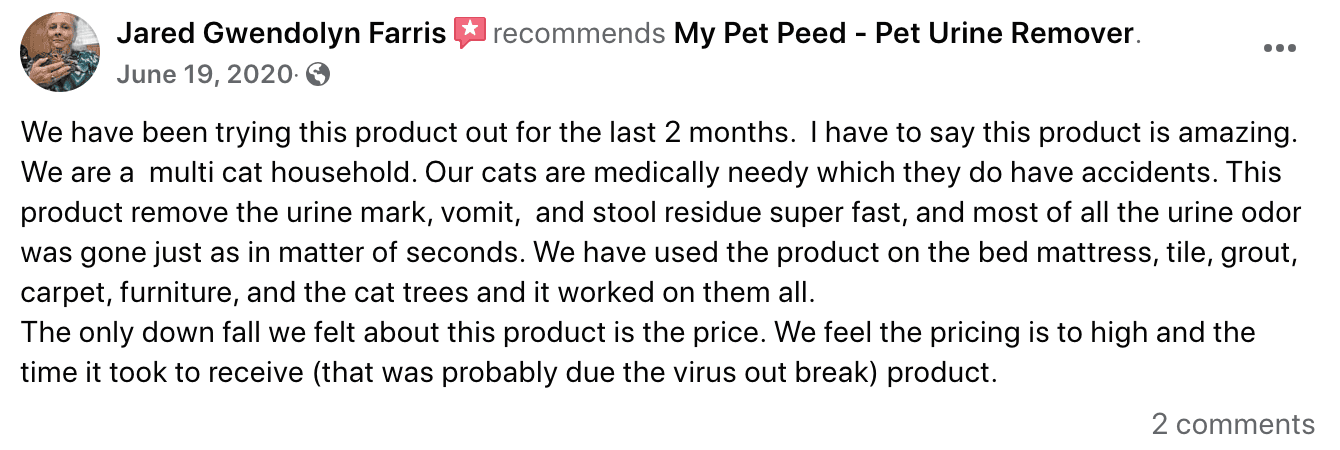Screen dimensions: 1340x450
Task: Click the phrase "bed mattress, tile, grout"
Action: point(1135,254)
